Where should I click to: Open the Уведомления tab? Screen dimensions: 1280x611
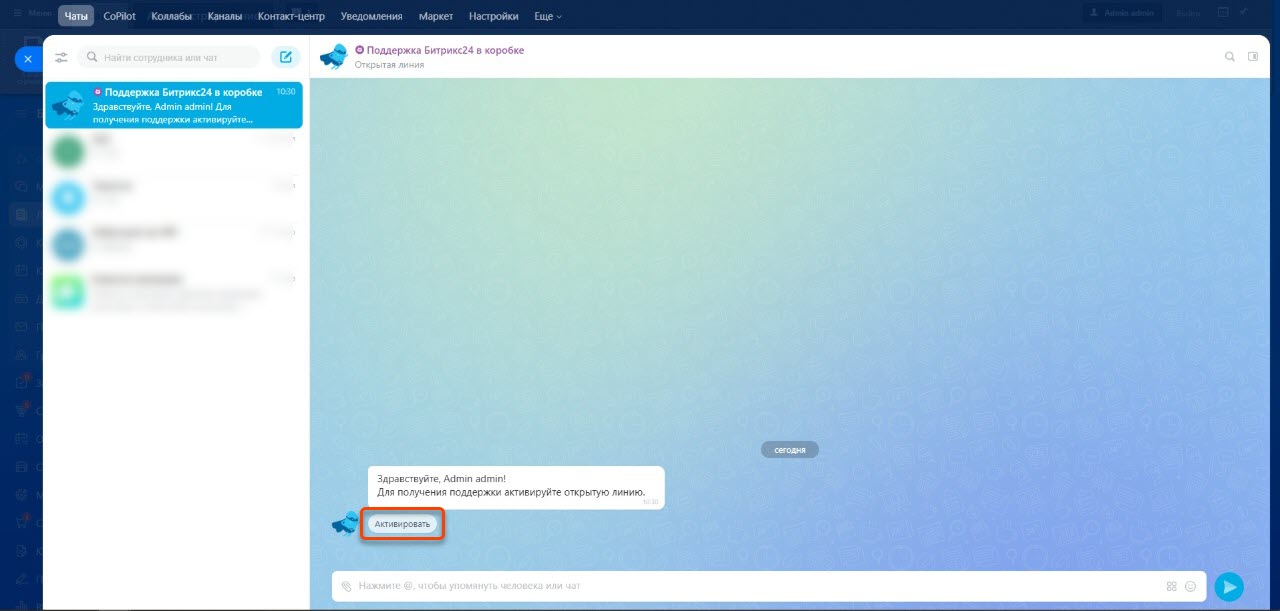[371, 16]
